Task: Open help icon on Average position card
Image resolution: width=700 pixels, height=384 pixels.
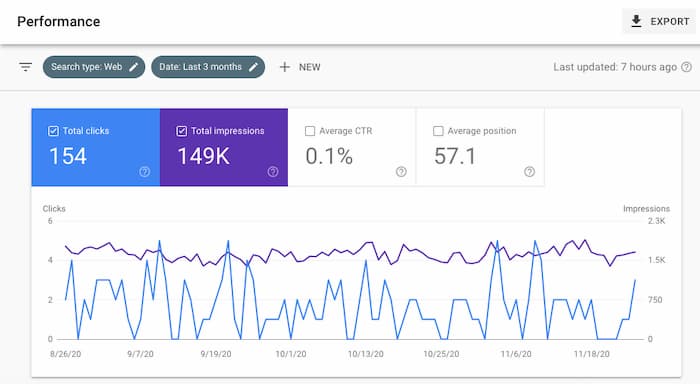Action: (529, 171)
